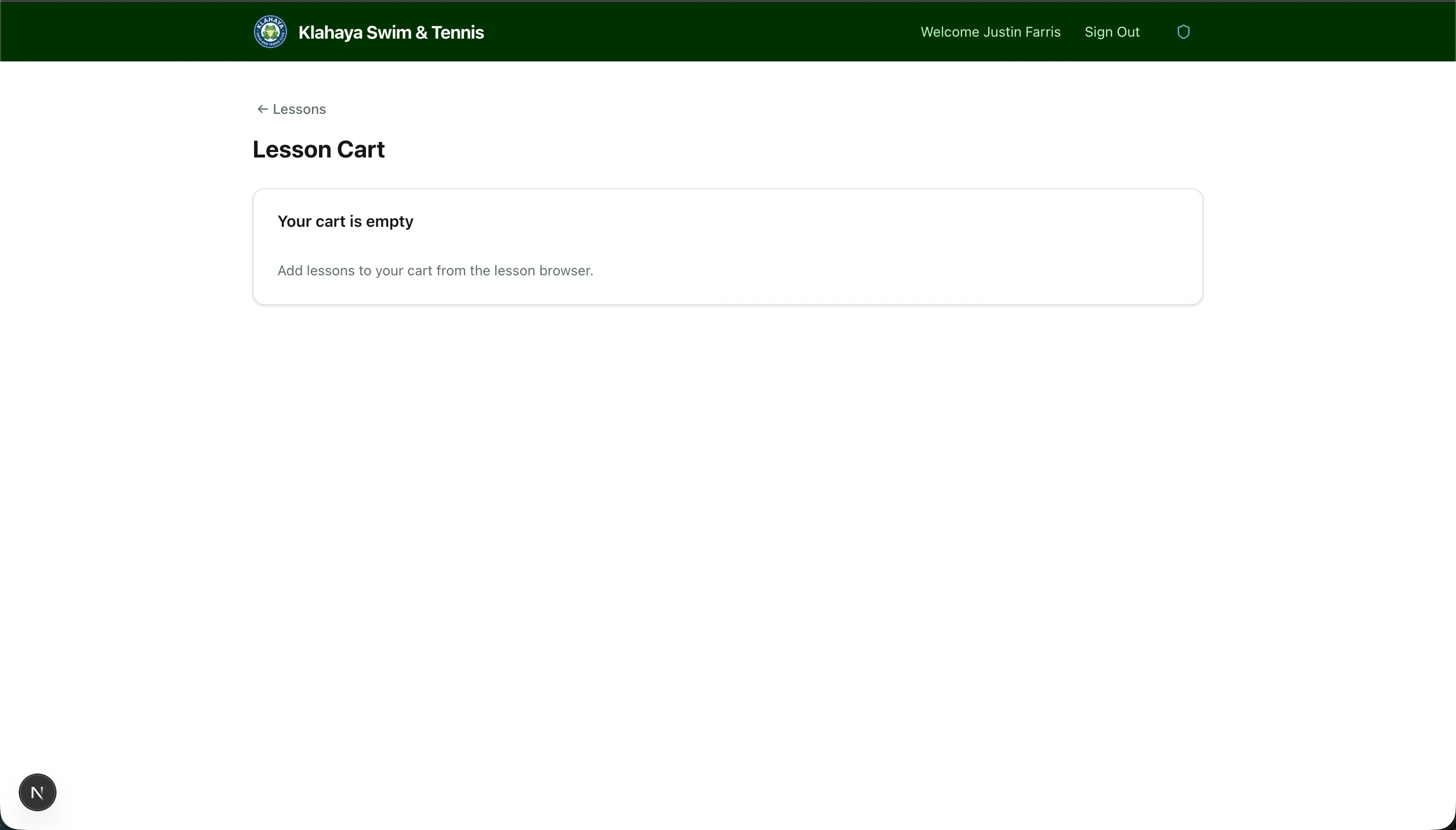Click the Lesson Cart page heading
Image resolution: width=1456 pixels, height=830 pixels.
click(318, 150)
